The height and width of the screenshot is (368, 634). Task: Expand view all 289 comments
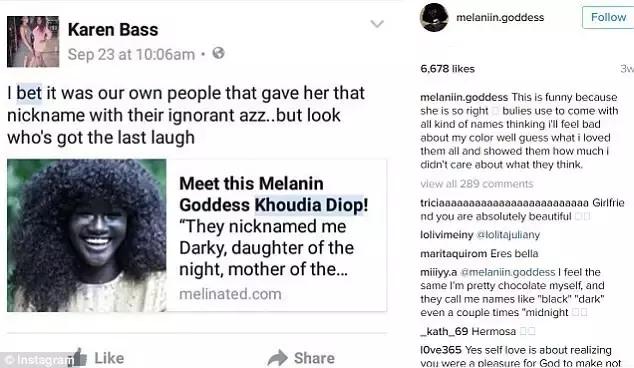(477, 184)
